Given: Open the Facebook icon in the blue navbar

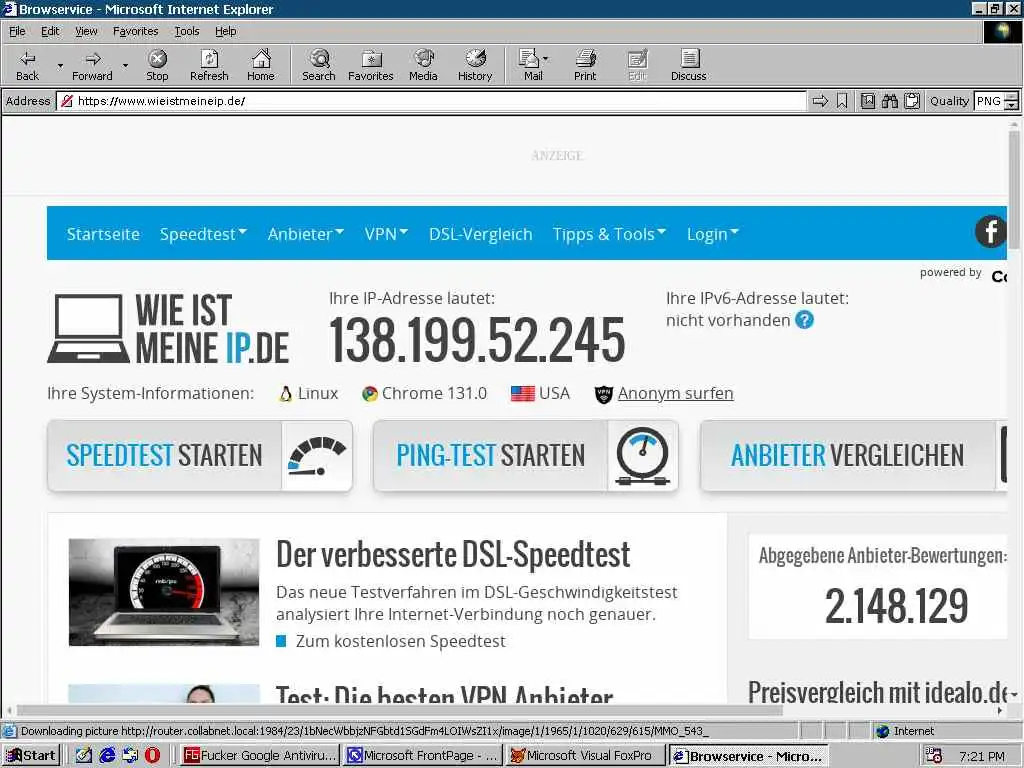Looking at the screenshot, I should [990, 231].
